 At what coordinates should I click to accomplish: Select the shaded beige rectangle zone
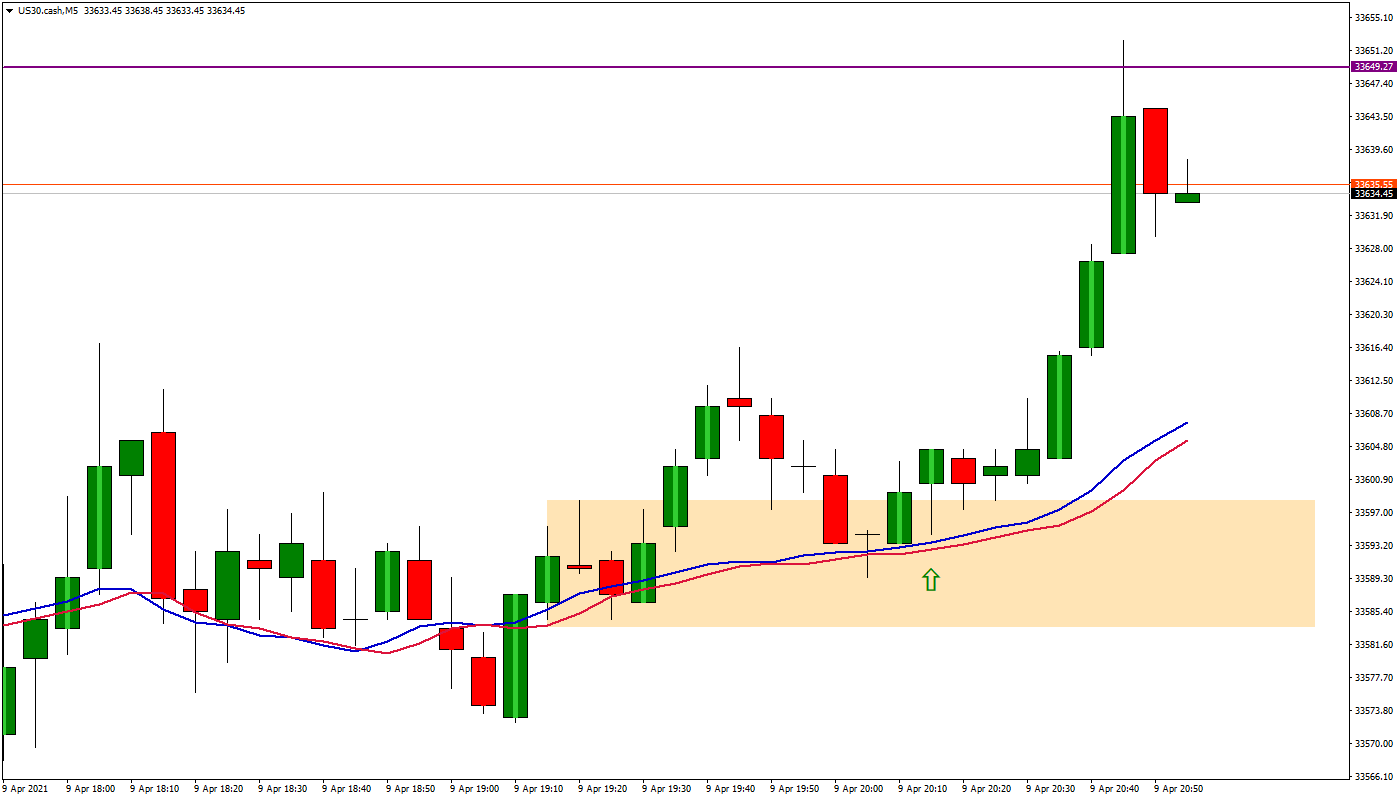tap(930, 563)
